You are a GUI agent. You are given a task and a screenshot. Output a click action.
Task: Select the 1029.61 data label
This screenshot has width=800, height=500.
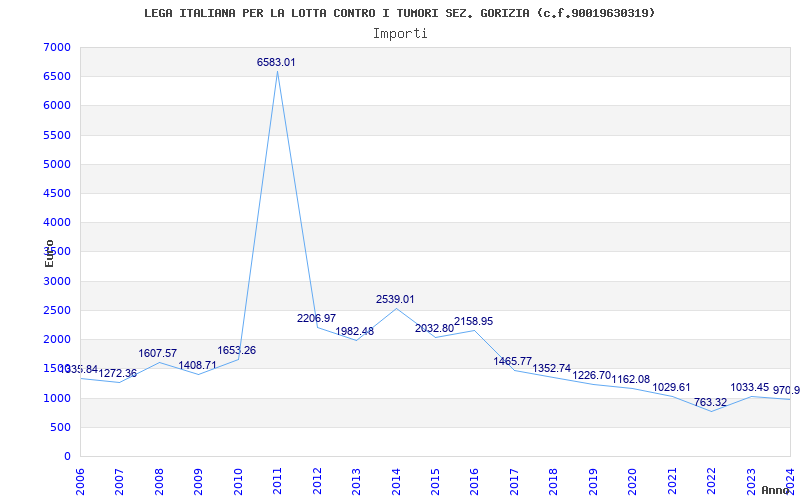[x=671, y=387]
